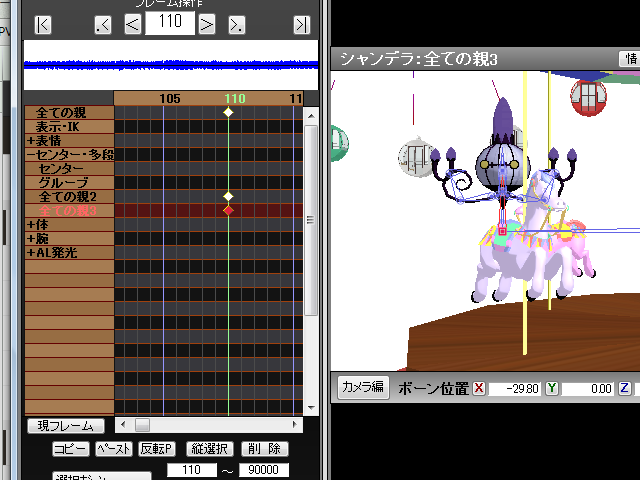Jump to the first frame
640x480 pixels.
[x=43, y=24]
